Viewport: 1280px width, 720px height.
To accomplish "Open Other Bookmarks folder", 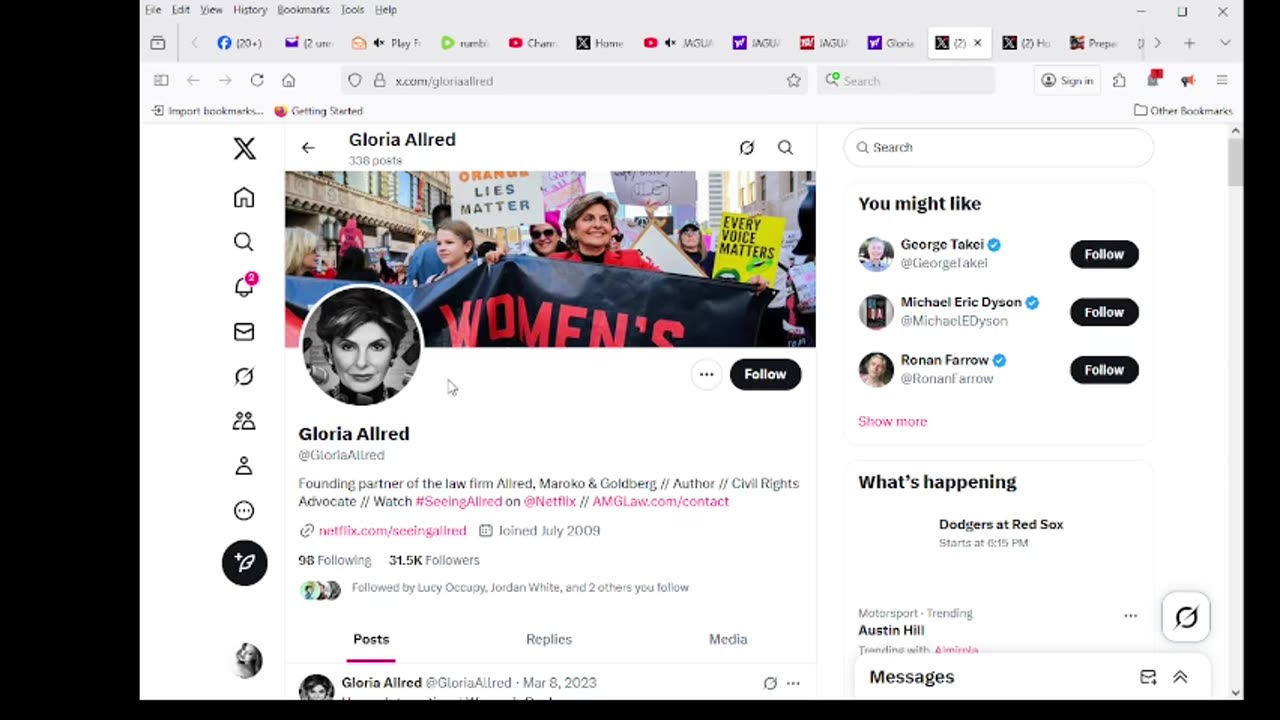I will point(1183,111).
